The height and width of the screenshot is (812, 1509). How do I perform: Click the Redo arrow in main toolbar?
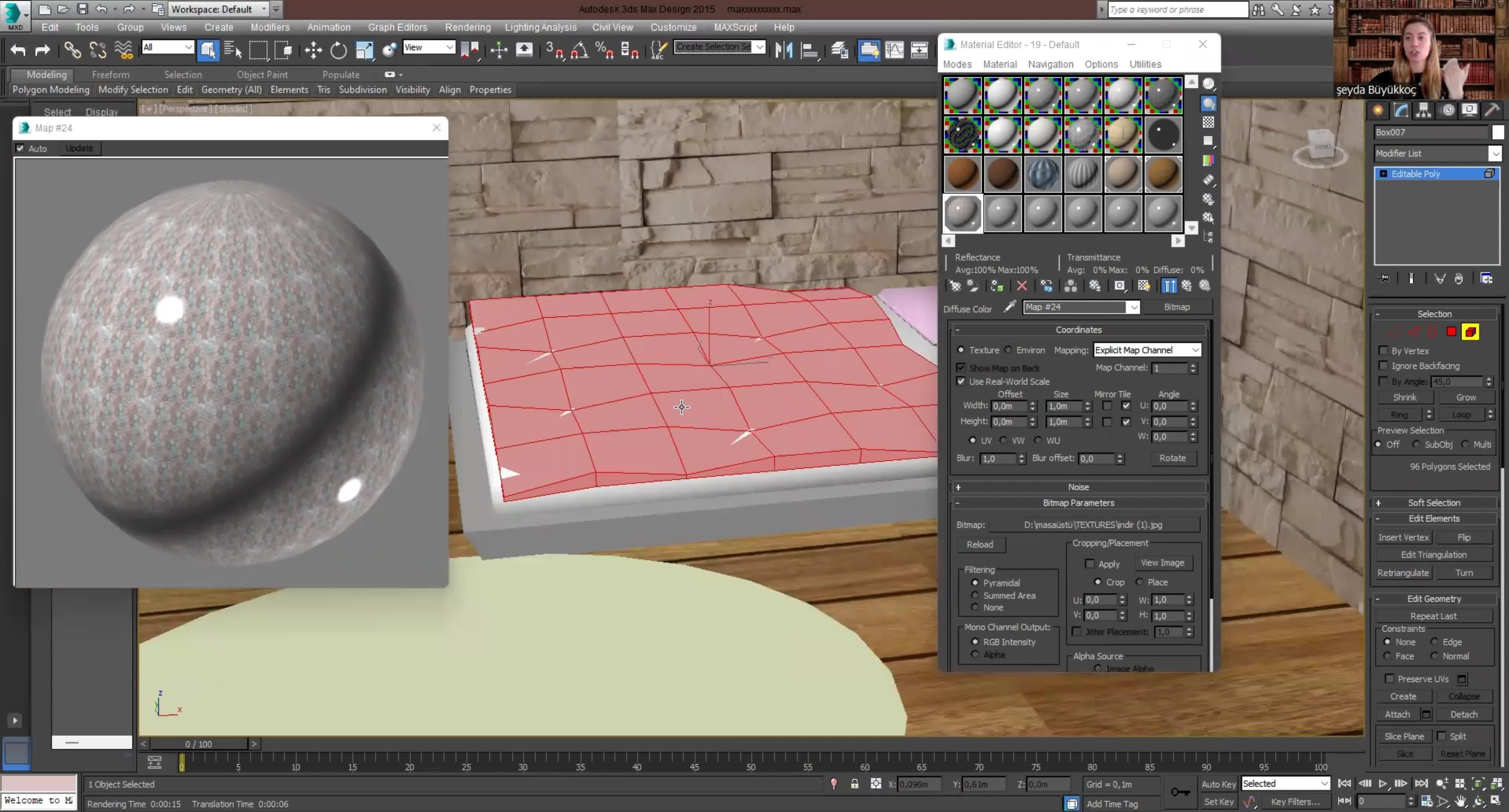42,50
